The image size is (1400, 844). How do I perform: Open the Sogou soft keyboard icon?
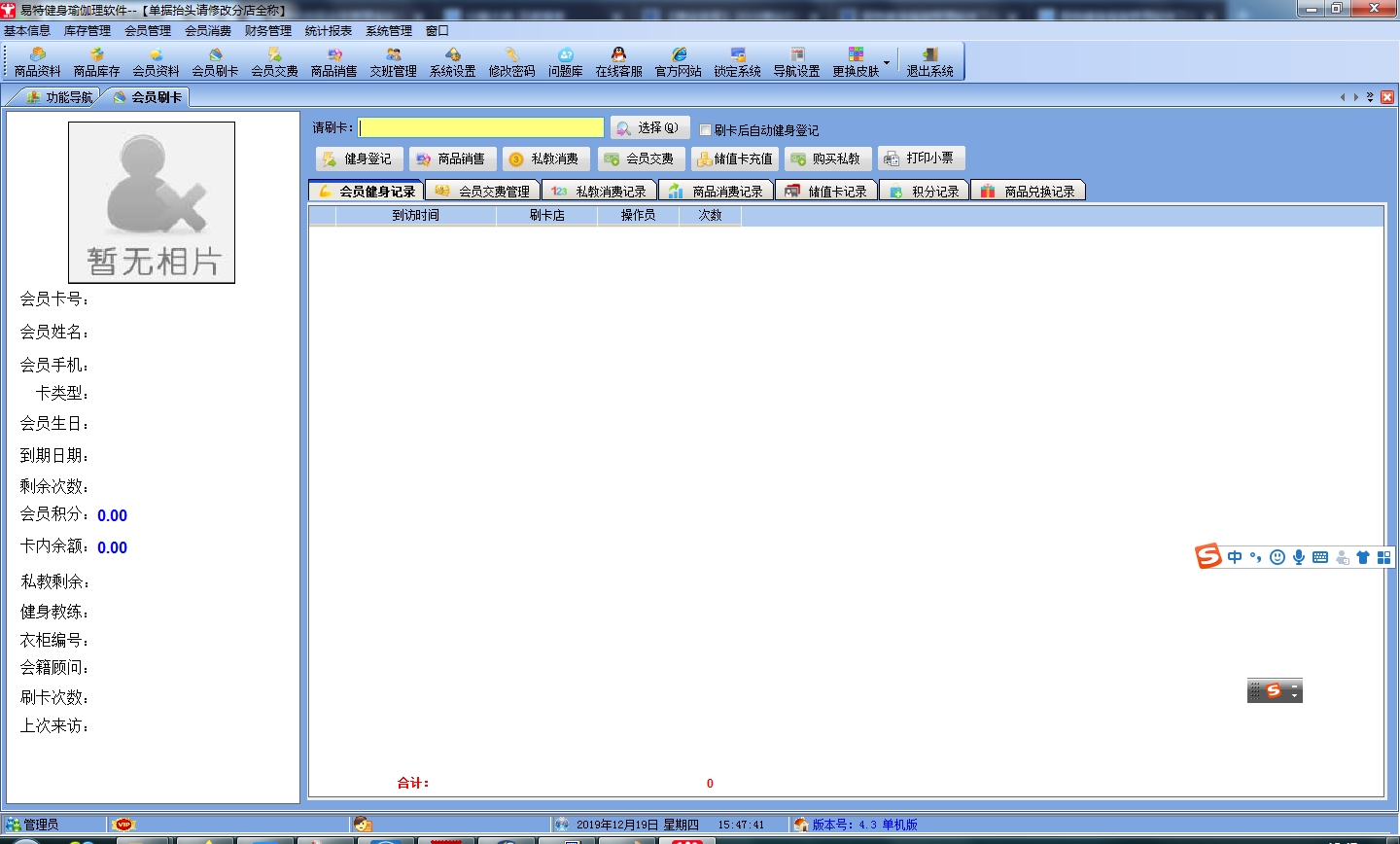(x=1320, y=557)
